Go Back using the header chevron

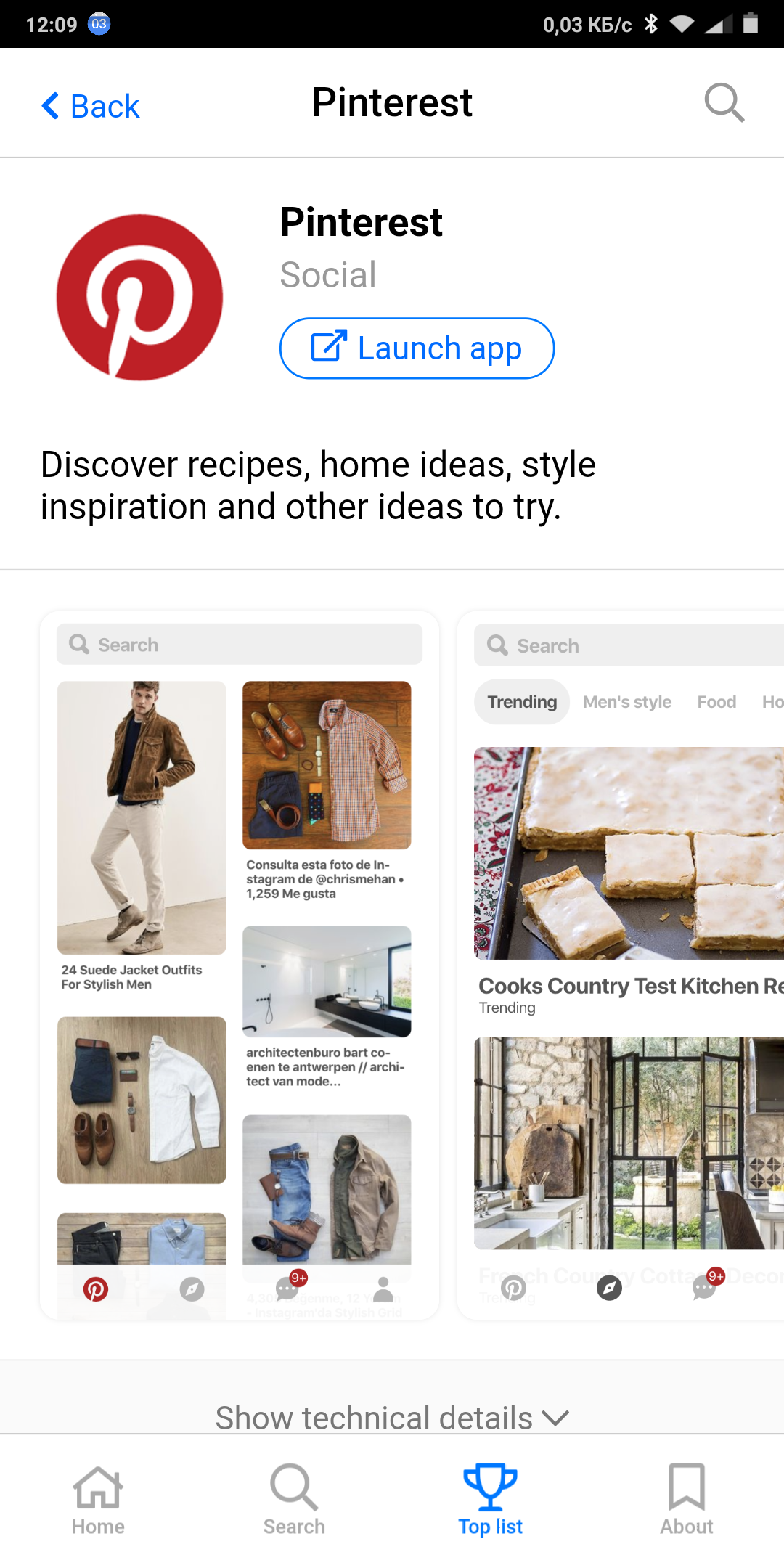90,106
